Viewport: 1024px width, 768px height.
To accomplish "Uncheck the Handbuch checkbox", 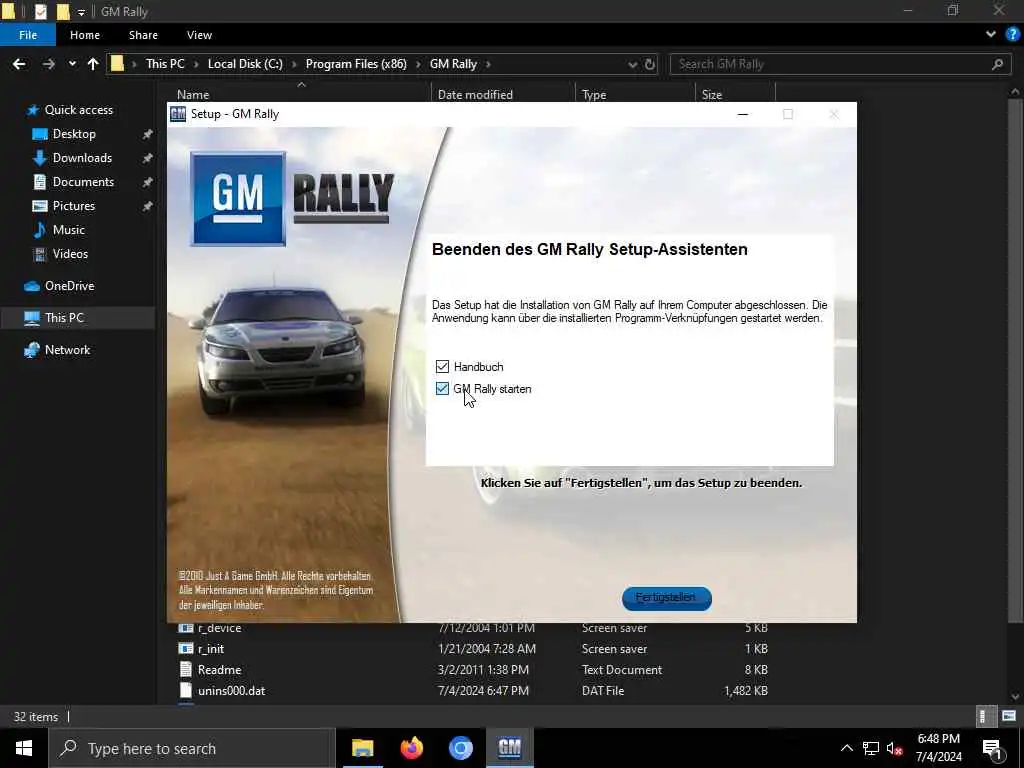I will coord(442,366).
